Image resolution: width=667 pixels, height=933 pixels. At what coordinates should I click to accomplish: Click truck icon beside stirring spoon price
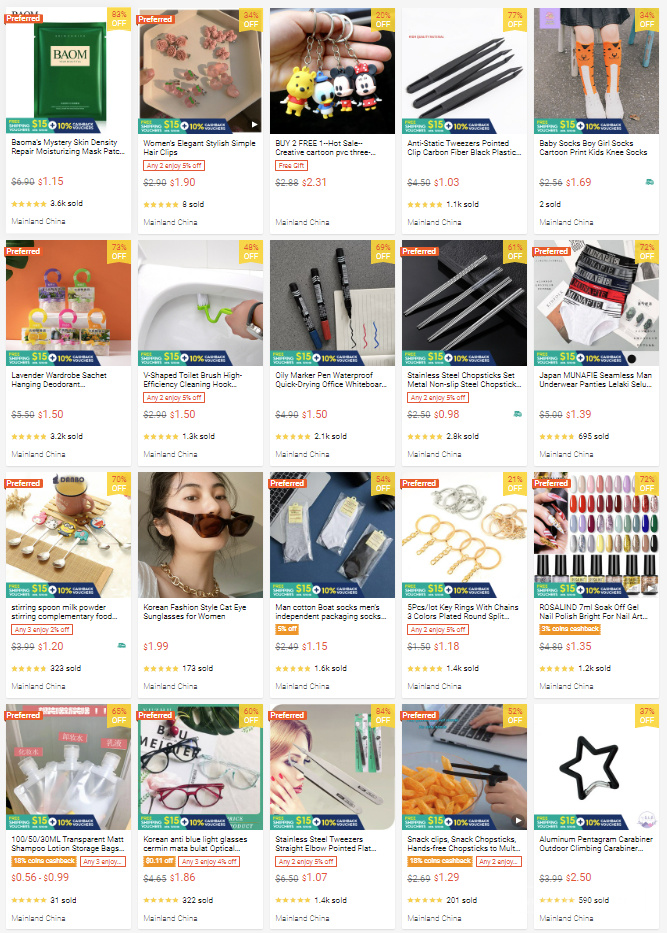(x=121, y=645)
